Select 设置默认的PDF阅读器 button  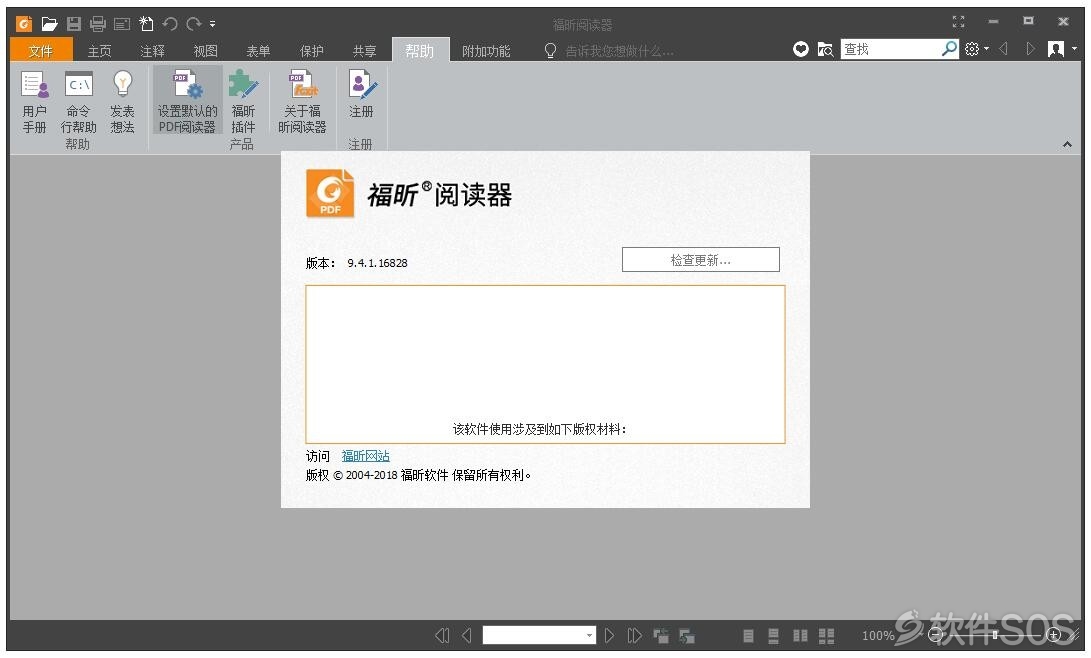(x=187, y=101)
